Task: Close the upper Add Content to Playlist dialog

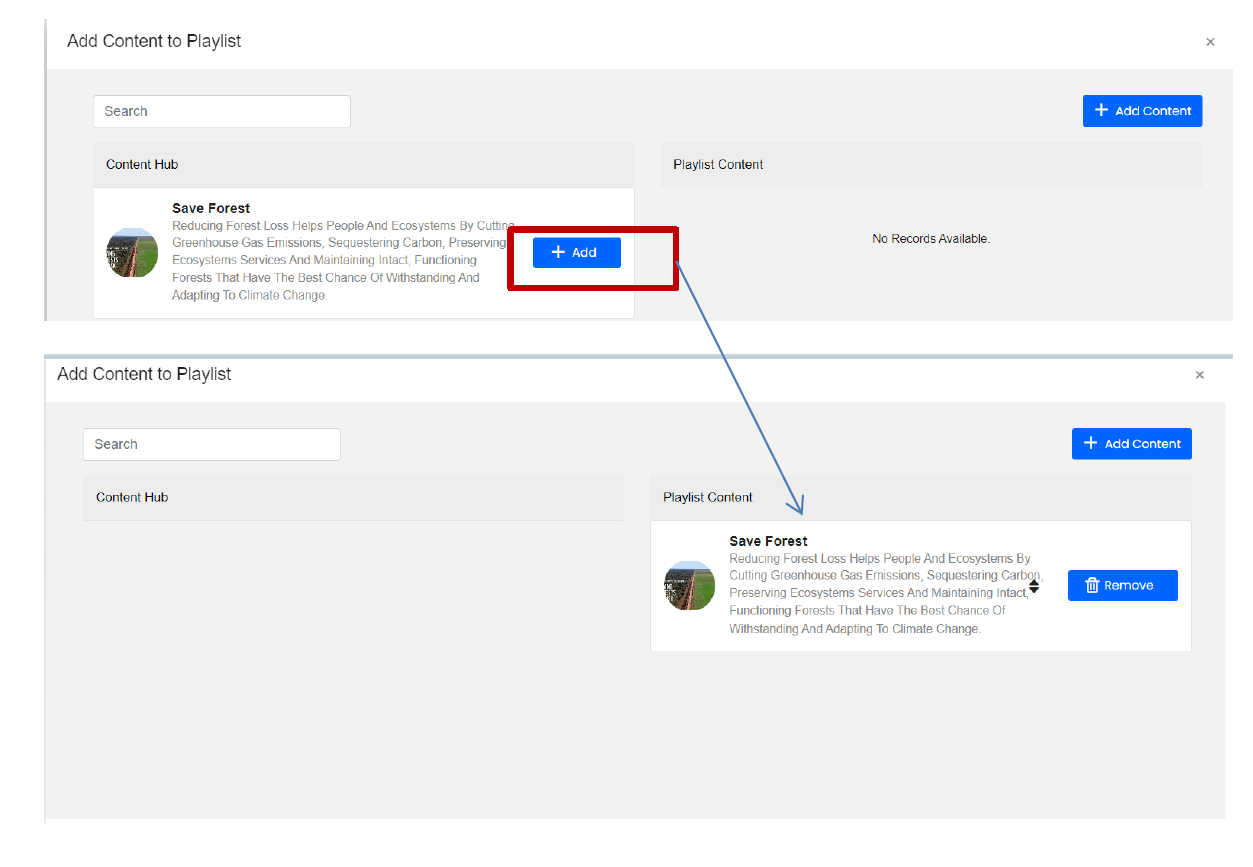Action: click(1210, 42)
